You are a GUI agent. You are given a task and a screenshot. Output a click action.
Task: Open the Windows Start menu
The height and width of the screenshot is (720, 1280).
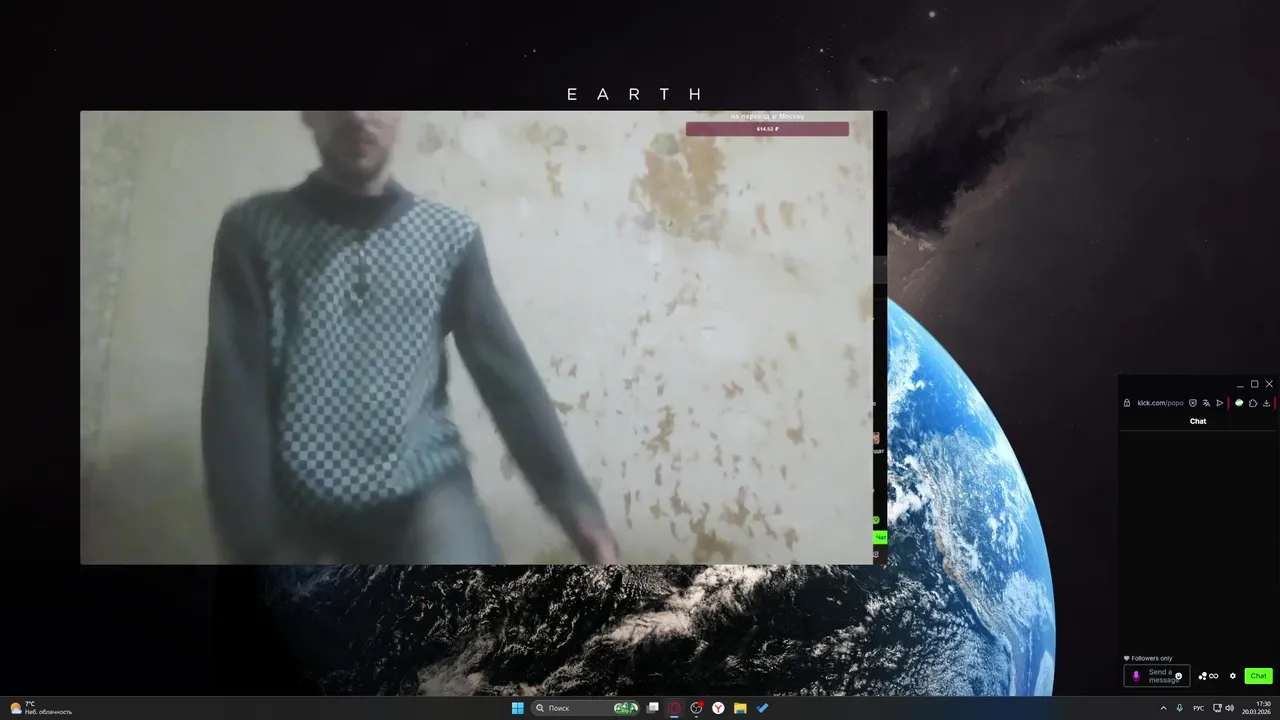coord(518,708)
